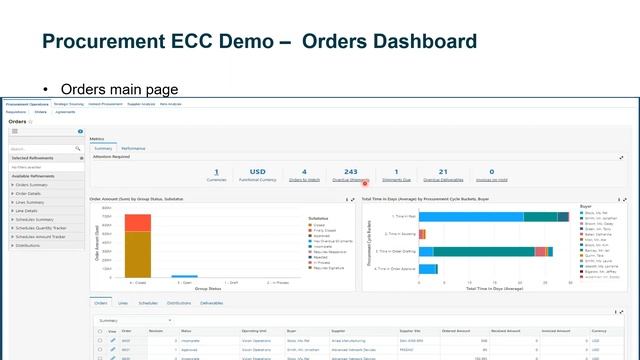The height and width of the screenshot is (360, 640).
Task: Open options menu for Total Time in Days chart
Action: [x=619, y=200]
